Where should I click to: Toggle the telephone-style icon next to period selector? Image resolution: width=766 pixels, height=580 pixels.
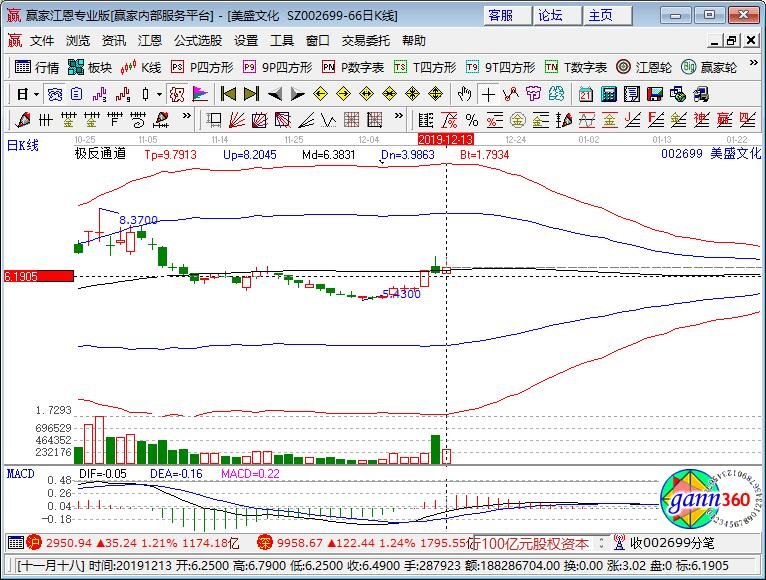click(x=54, y=94)
